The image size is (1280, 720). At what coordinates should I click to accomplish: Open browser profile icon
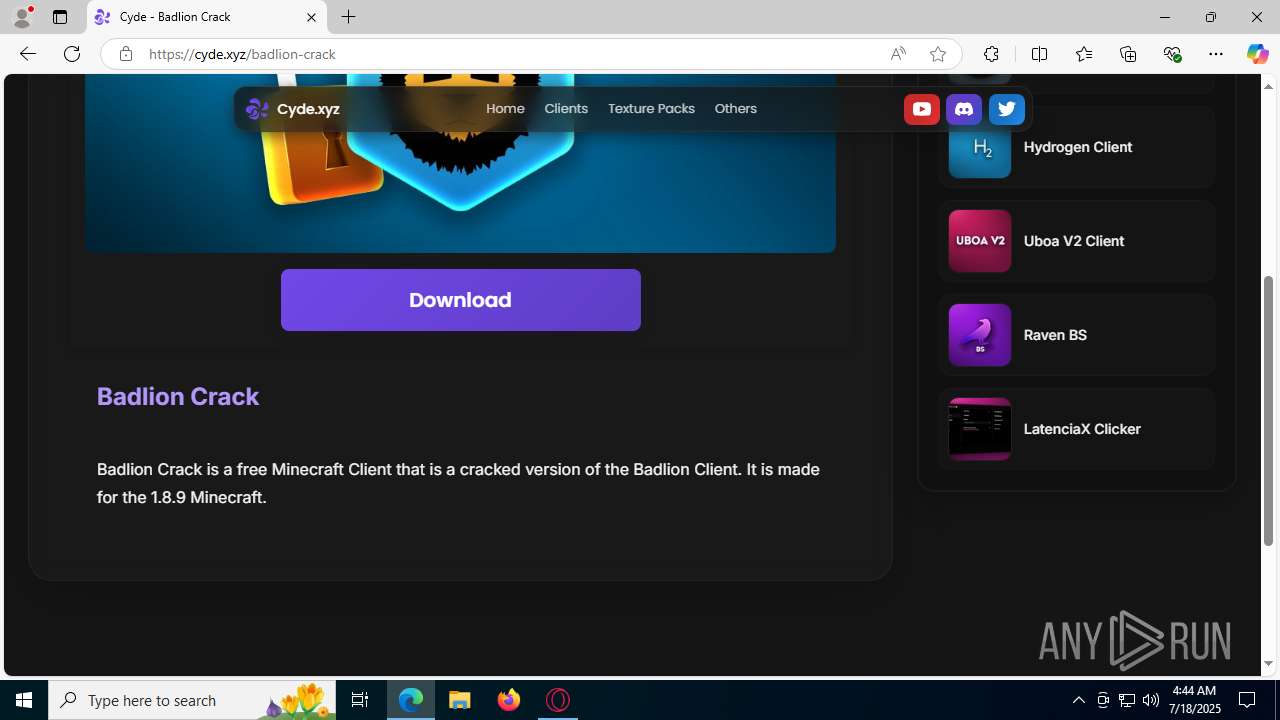(22, 17)
